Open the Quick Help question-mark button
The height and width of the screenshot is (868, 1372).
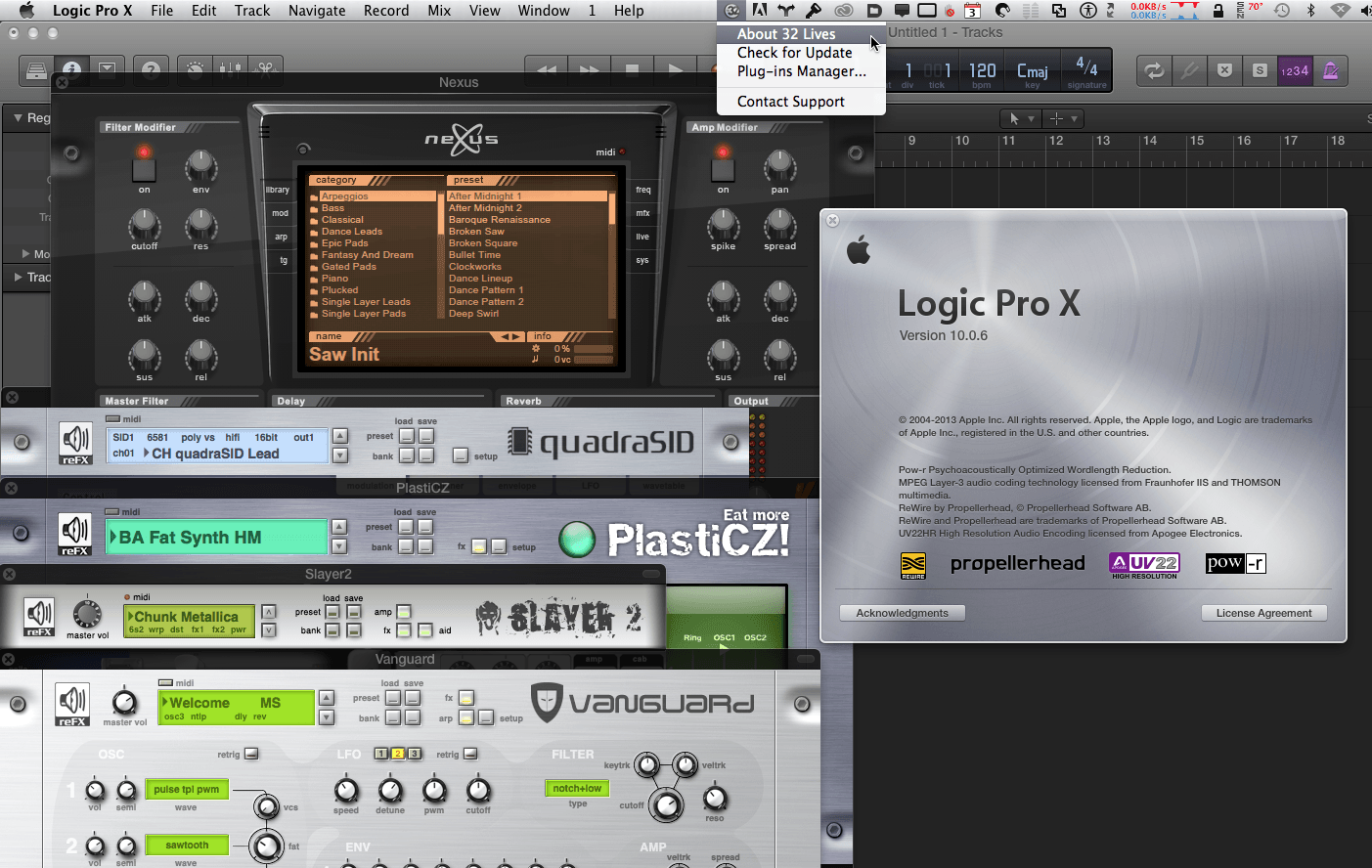point(151,70)
